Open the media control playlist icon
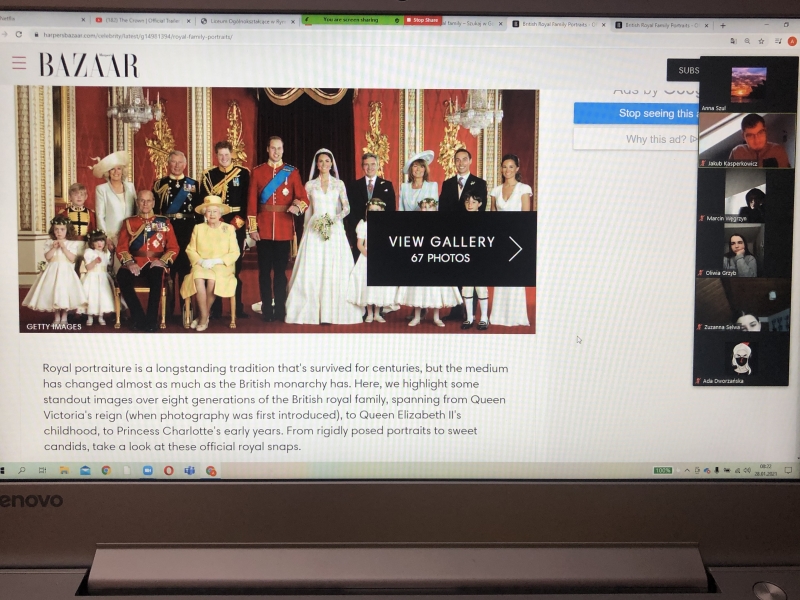Image resolution: width=800 pixels, height=600 pixels. pos(778,41)
